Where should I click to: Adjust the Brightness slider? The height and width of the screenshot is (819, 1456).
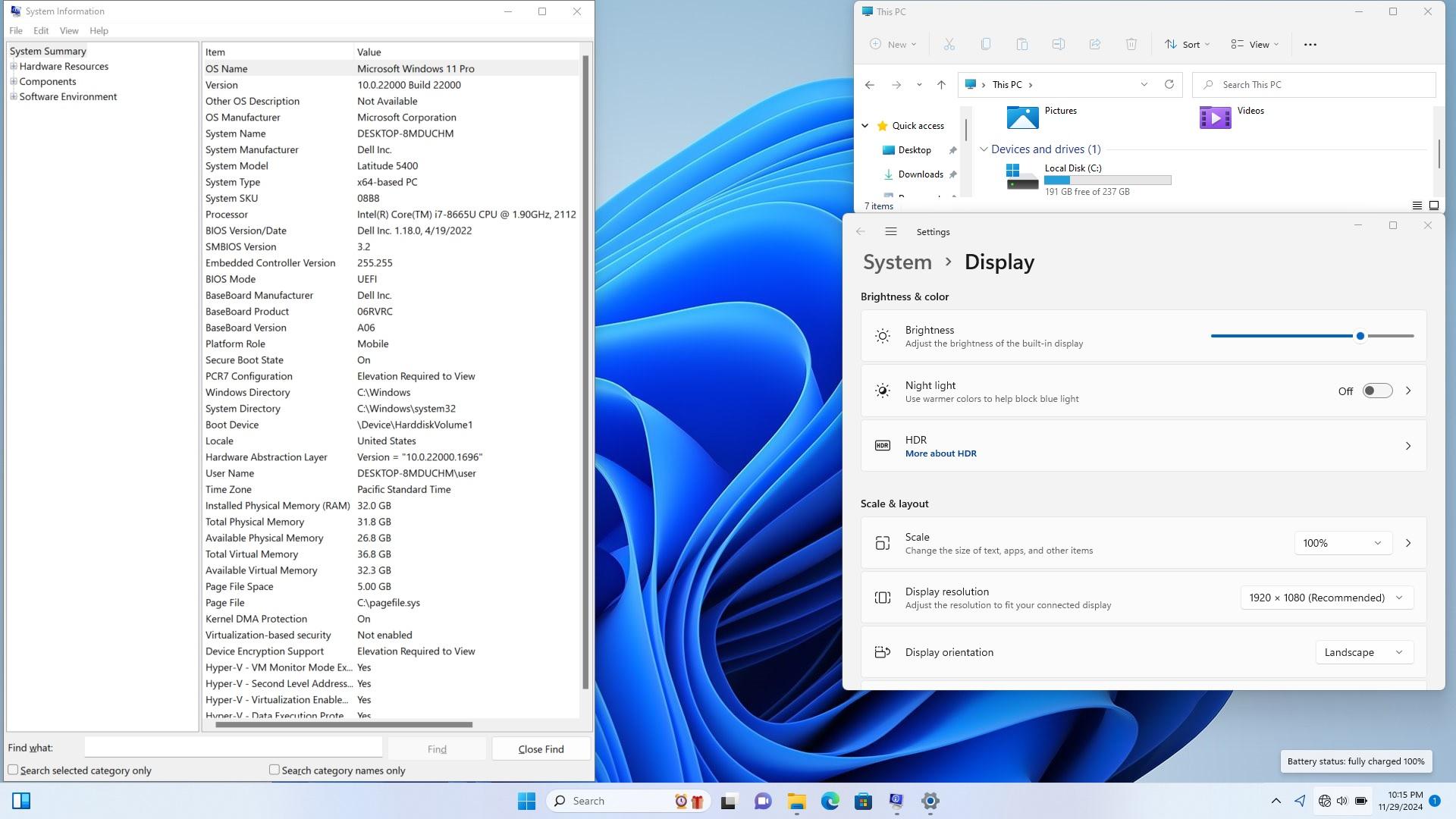1360,336
